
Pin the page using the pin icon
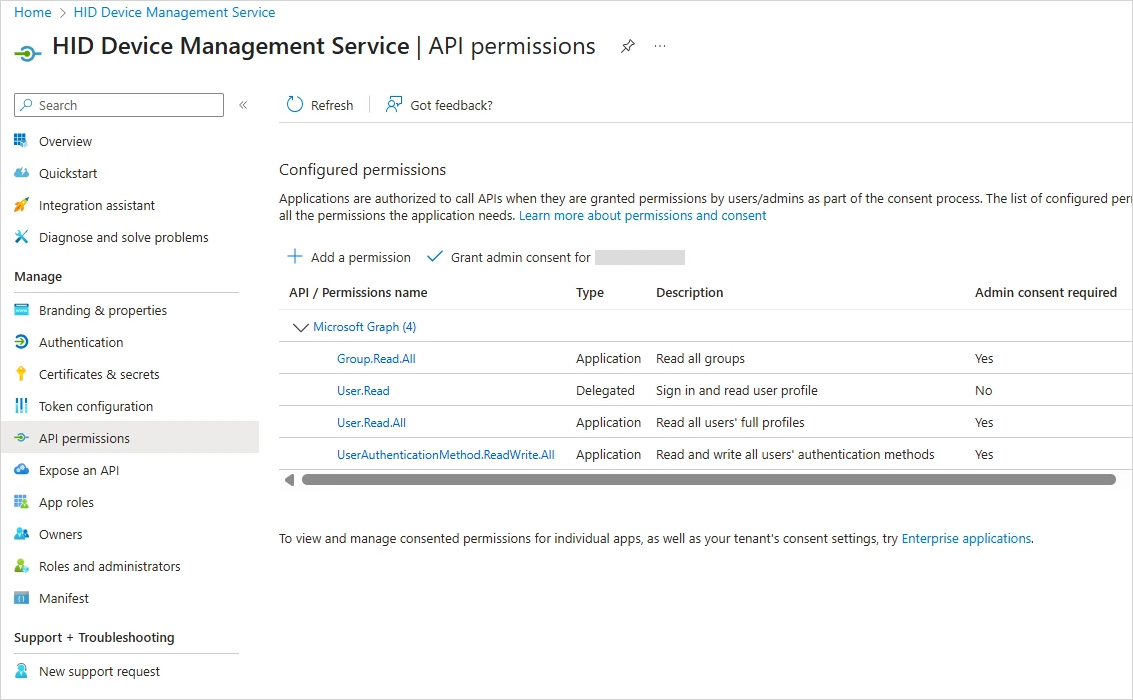(x=627, y=47)
